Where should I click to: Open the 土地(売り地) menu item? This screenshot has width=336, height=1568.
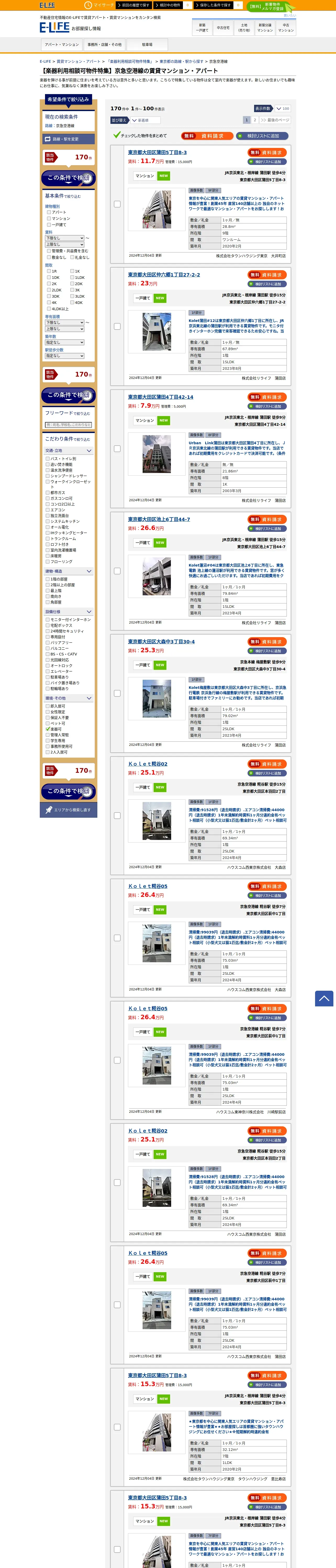(x=244, y=28)
